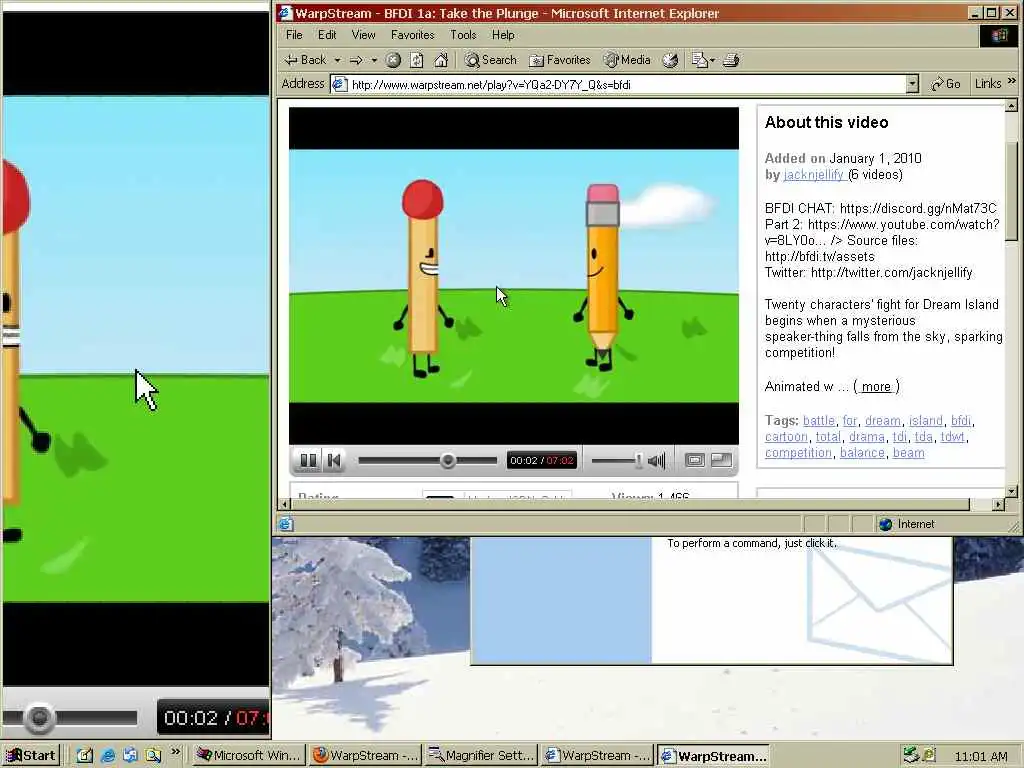
Task: Open the Forward history dropdown arrow
Action: (x=374, y=60)
